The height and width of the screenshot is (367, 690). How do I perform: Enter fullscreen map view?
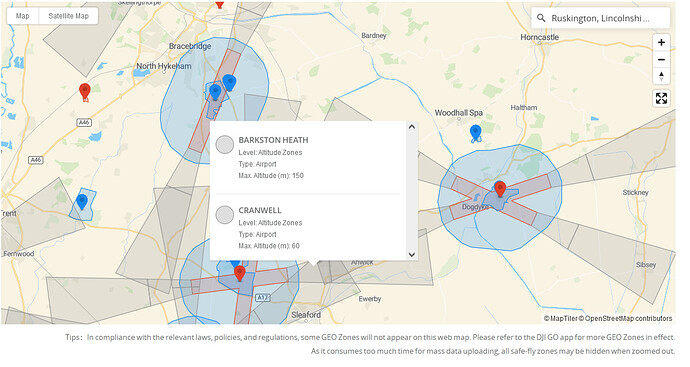click(x=661, y=98)
